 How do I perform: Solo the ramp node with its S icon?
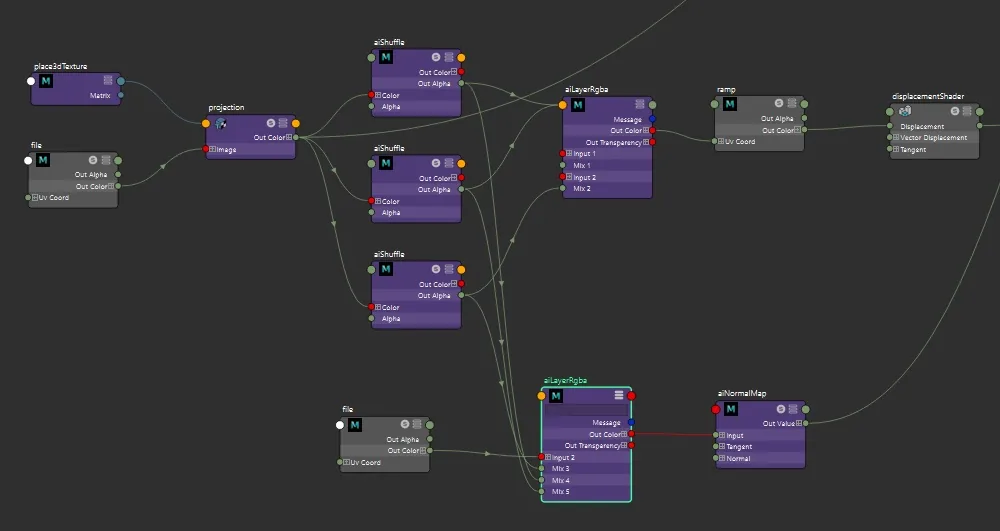(779, 103)
